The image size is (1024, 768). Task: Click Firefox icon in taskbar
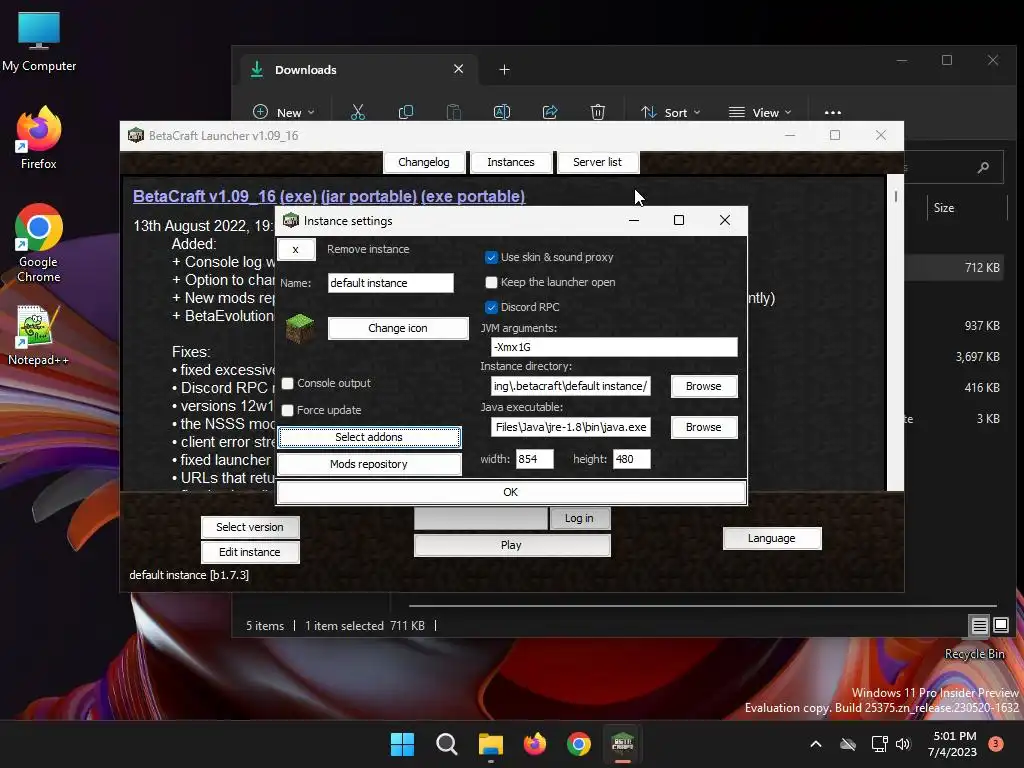(x=535, y=744)
